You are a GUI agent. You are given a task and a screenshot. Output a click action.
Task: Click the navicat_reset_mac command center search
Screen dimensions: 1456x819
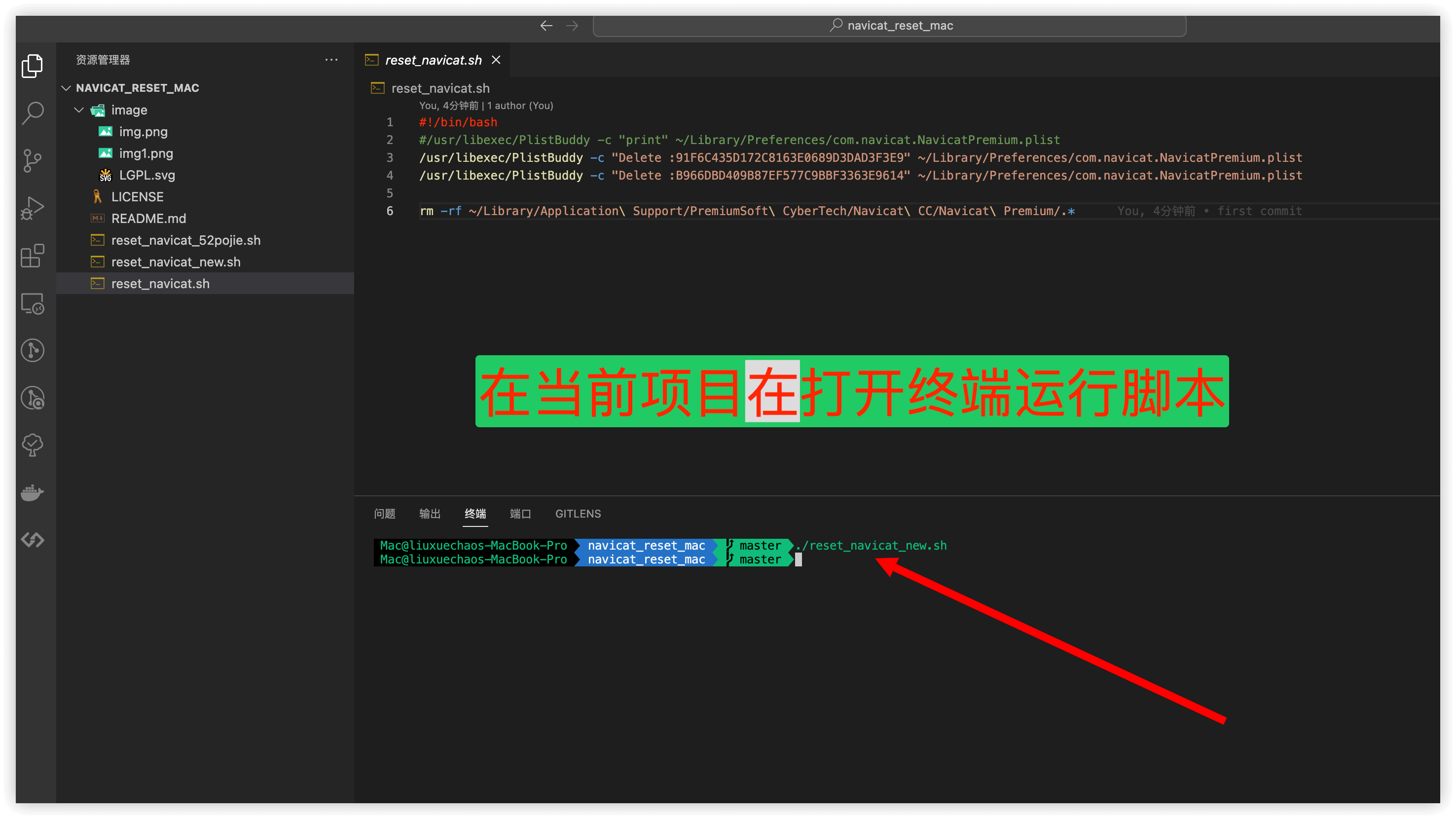coord(889,26)
